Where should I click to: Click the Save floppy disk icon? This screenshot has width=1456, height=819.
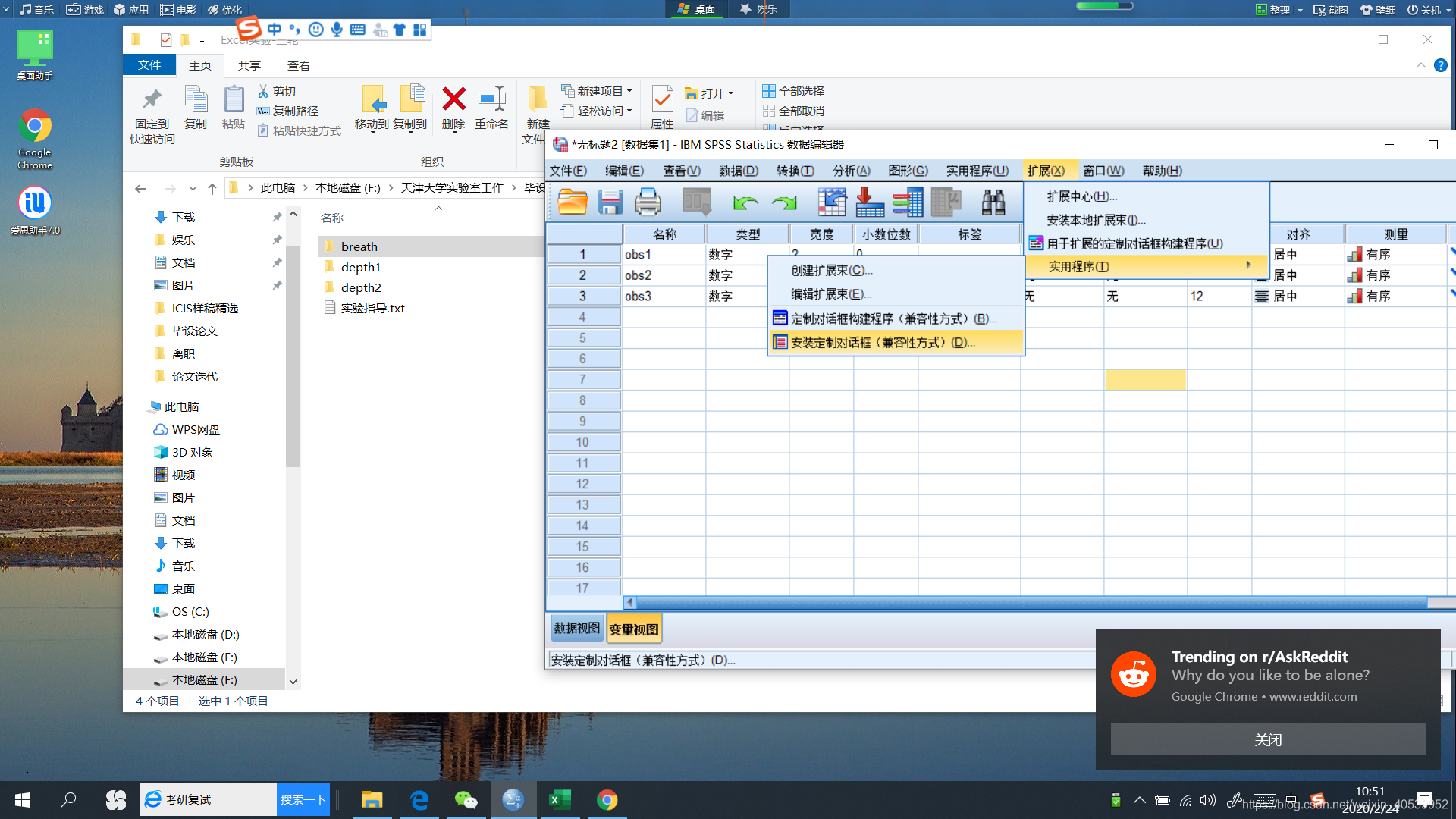coord(610,202)
